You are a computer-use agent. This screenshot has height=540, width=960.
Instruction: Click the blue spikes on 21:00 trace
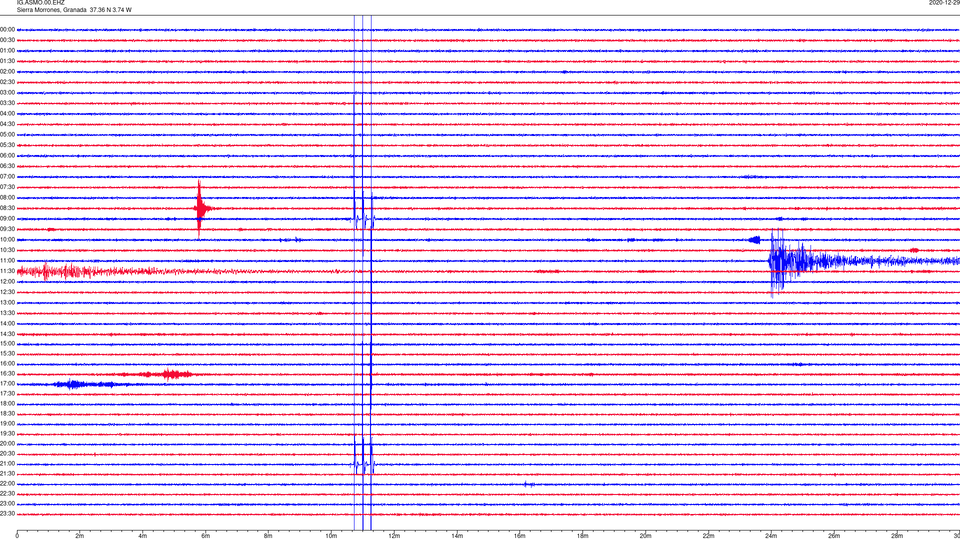tap(363, 464)
